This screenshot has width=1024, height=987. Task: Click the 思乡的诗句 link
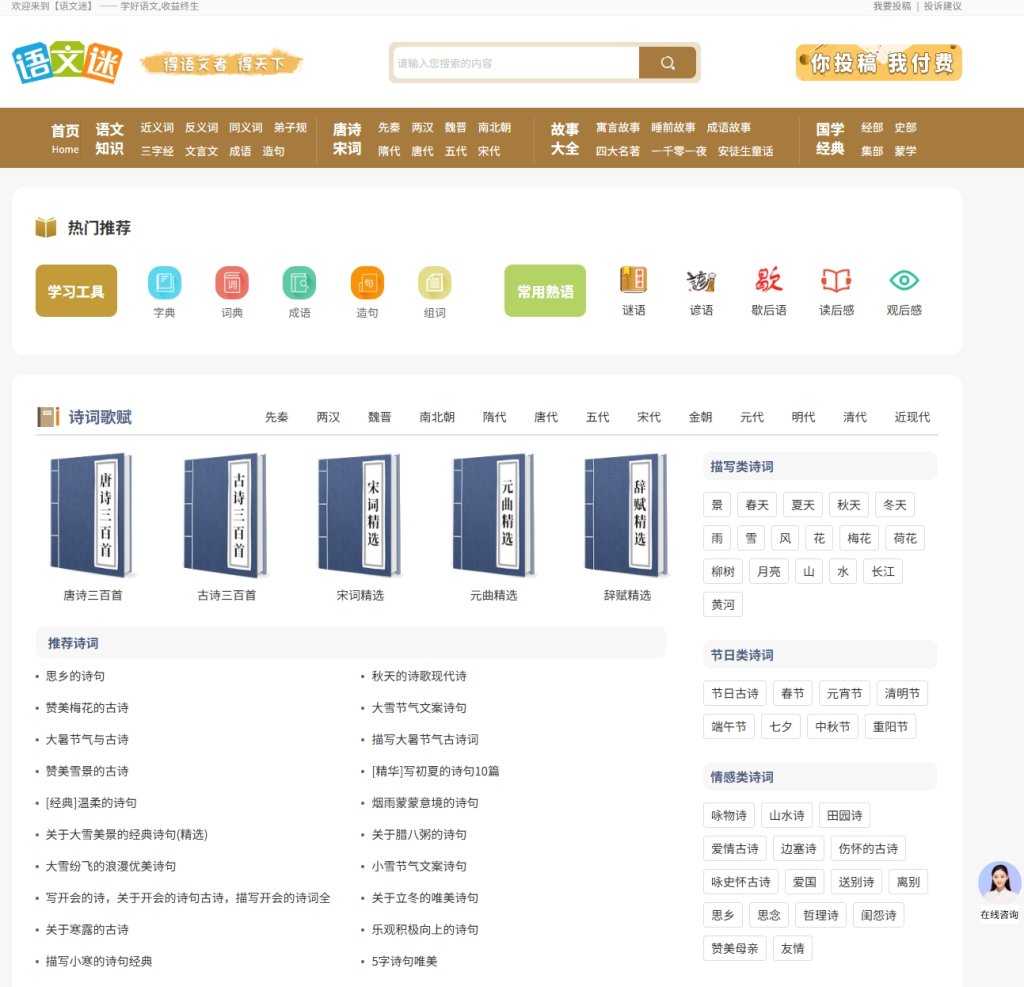[x=75, y=676]
